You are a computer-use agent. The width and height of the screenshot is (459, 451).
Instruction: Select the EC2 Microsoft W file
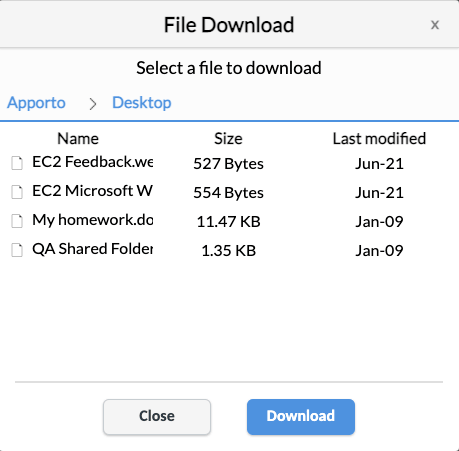[x=92, y=191]
